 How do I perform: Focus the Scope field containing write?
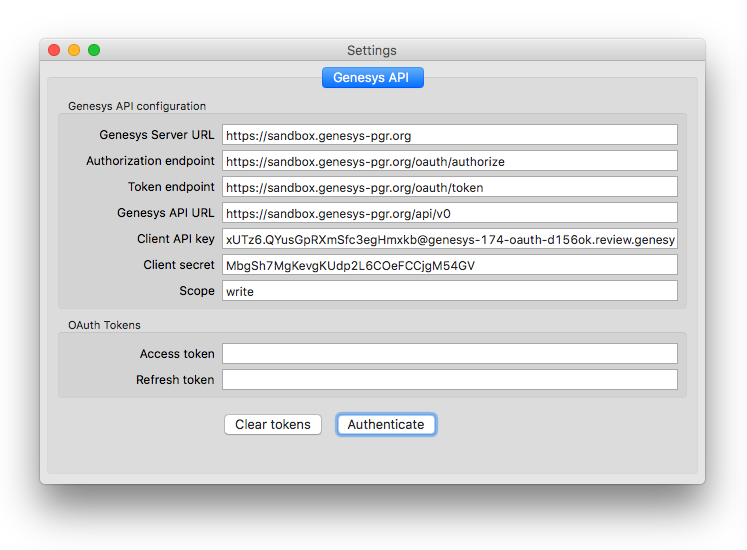[450, 291]
